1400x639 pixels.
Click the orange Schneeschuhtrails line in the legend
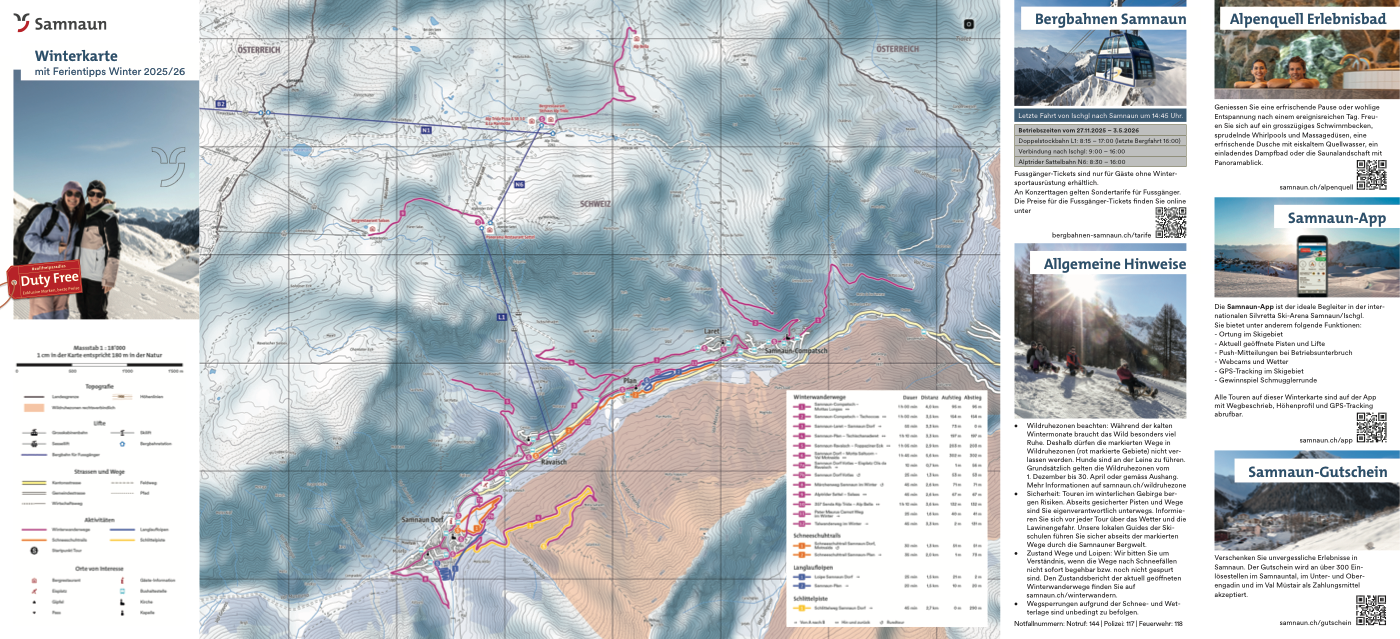point(34,540)
